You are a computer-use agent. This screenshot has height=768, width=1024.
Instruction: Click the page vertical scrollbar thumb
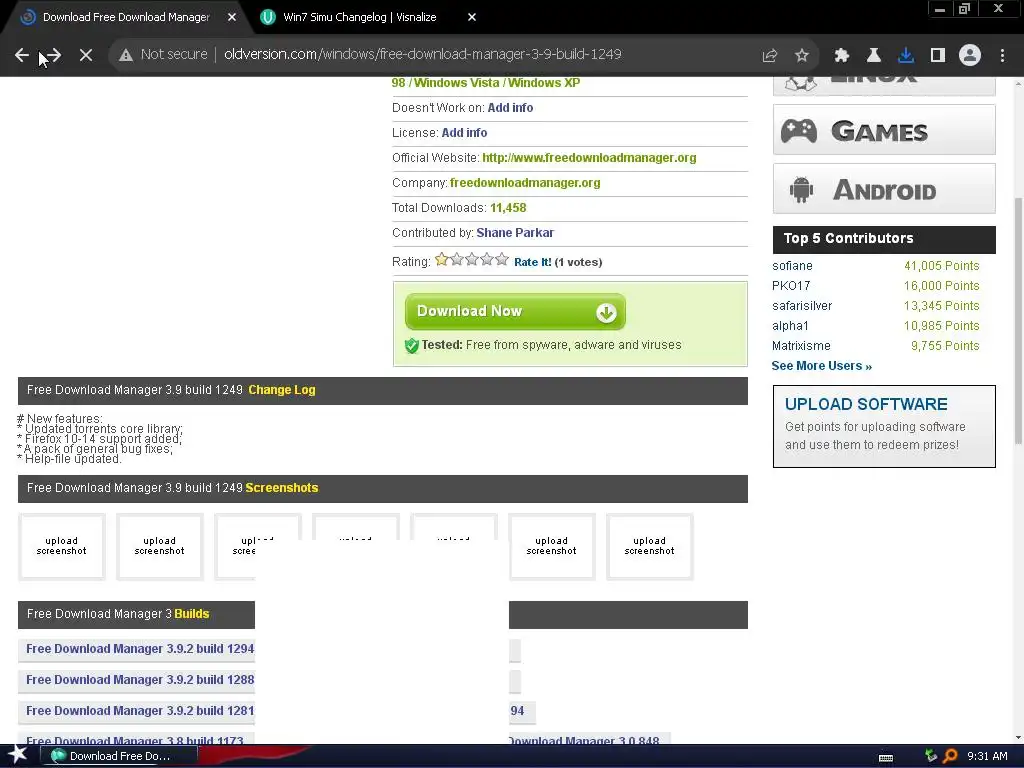[1017, 320]
